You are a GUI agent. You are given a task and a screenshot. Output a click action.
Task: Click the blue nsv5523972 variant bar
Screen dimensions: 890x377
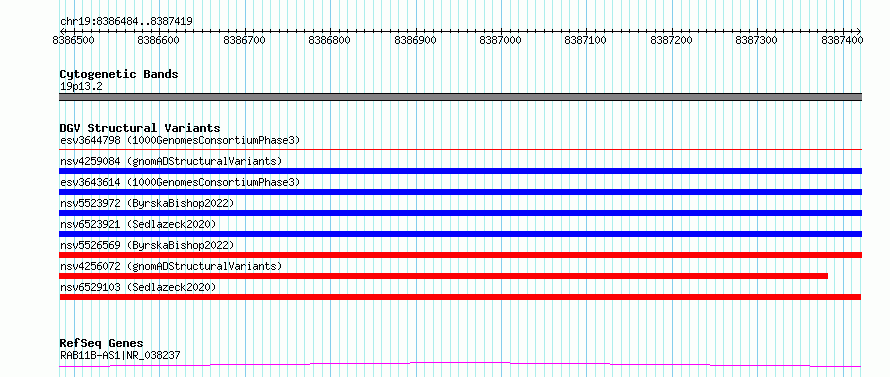[460, 213]
